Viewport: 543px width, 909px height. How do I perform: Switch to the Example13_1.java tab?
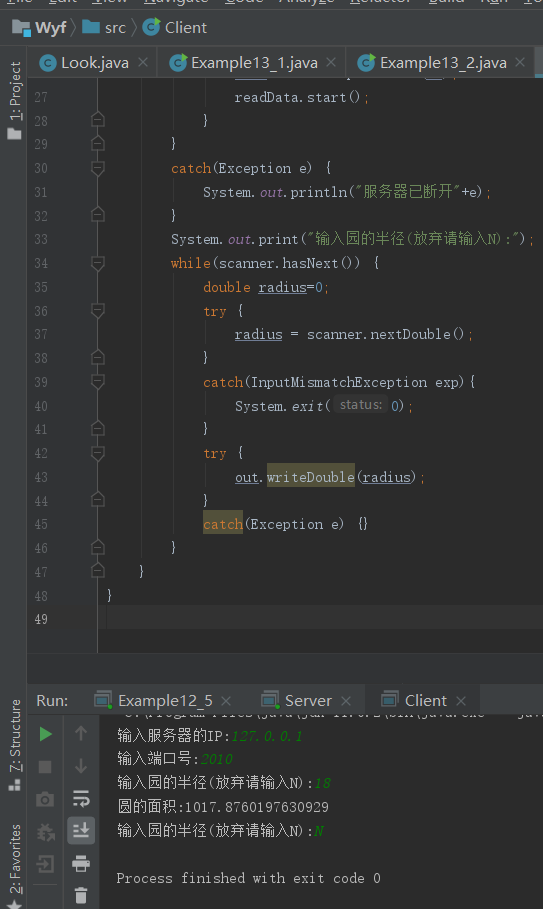click(x=252, y=62)
